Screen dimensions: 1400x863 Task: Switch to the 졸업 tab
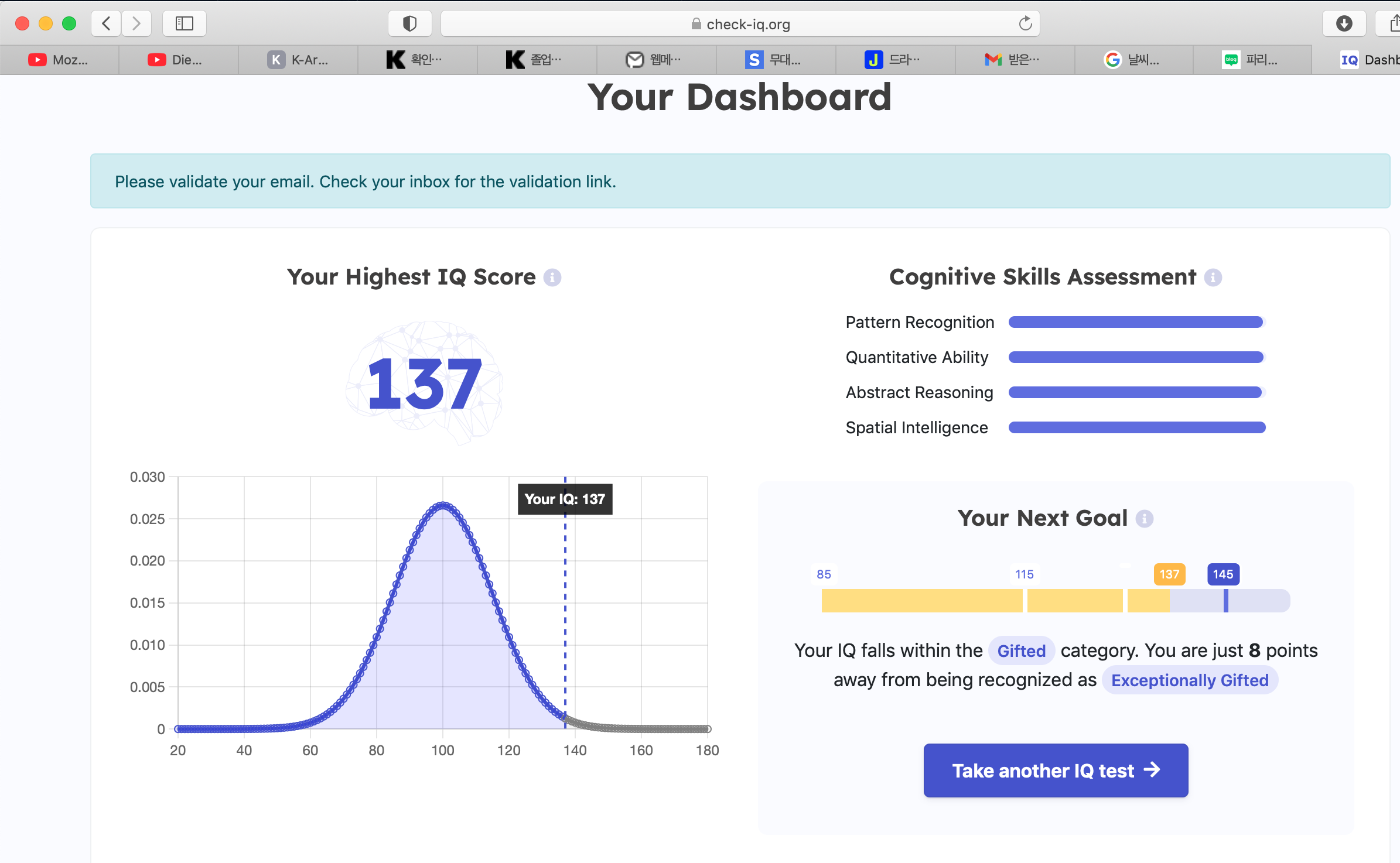(537, 60)
